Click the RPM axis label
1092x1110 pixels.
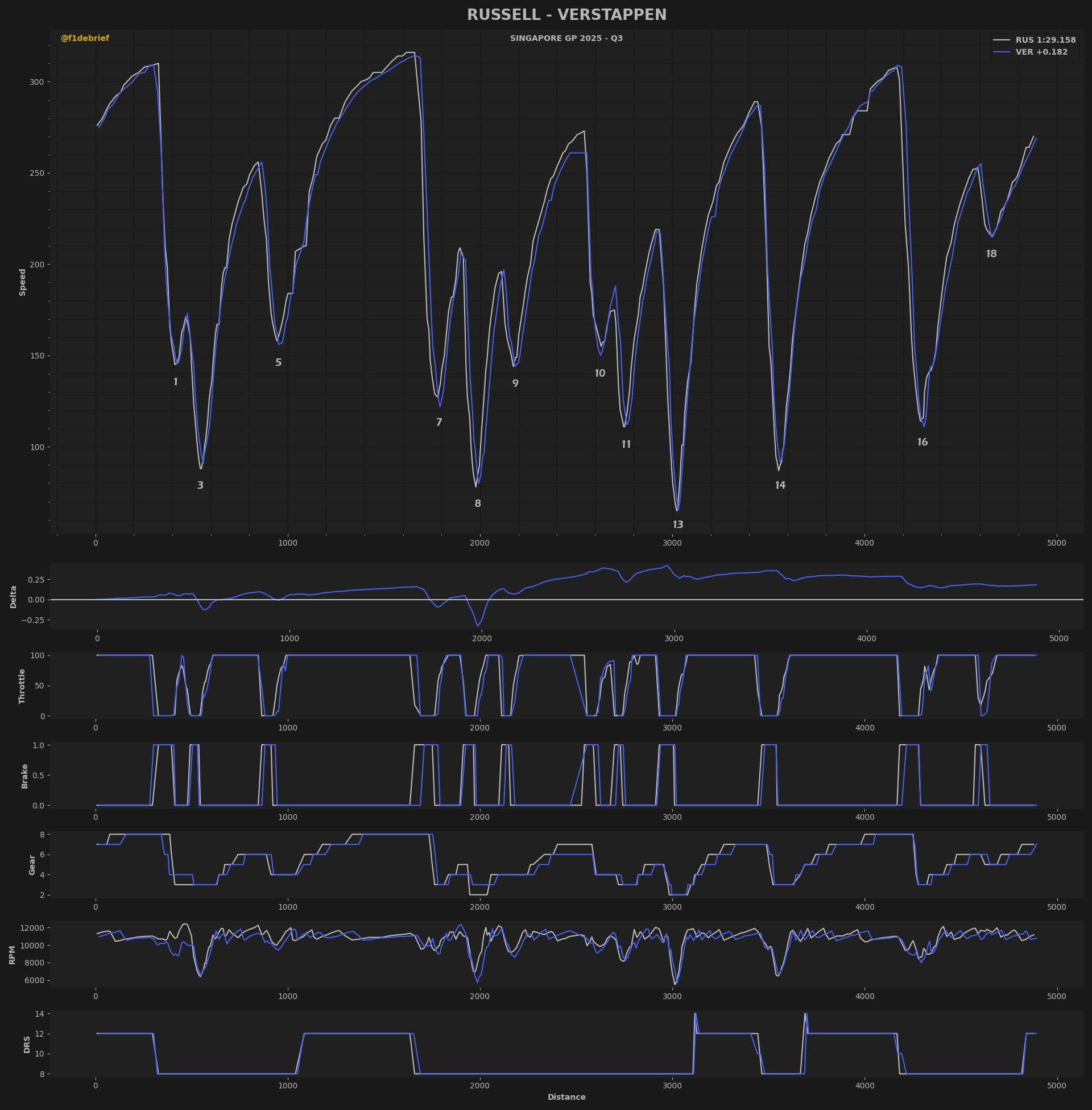13,954
